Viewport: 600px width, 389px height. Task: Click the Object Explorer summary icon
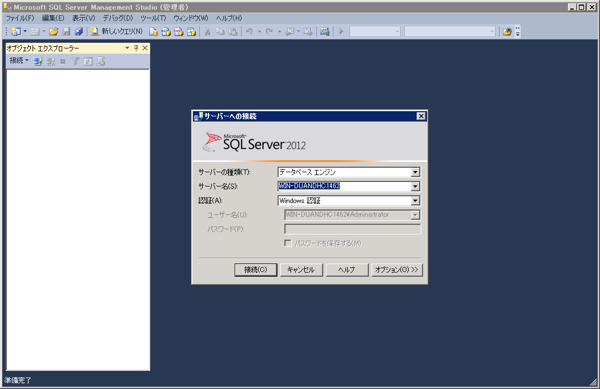101,61
